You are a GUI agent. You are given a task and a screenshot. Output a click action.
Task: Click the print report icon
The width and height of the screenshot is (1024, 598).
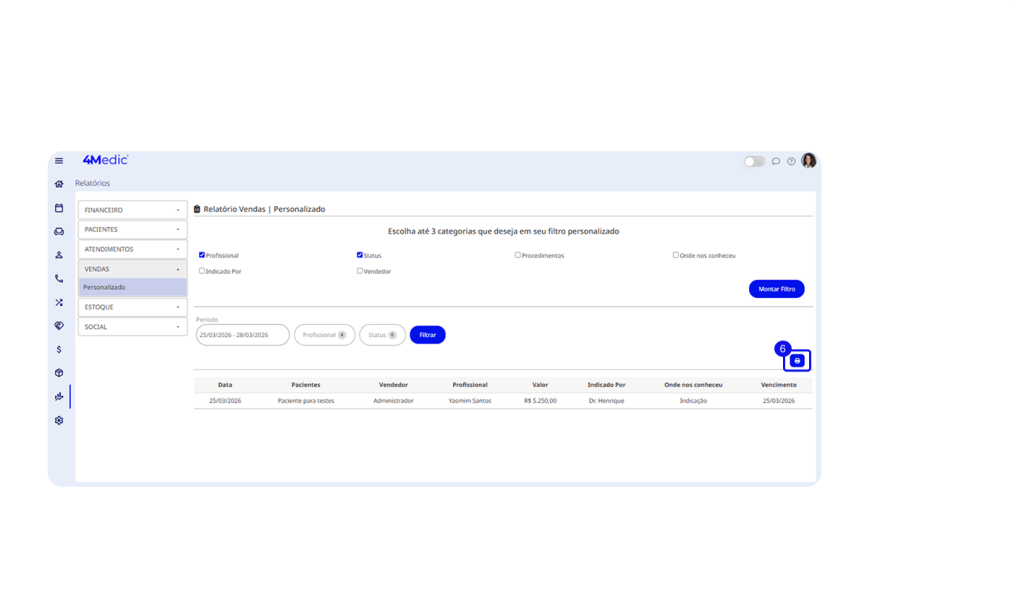point(797,360)
